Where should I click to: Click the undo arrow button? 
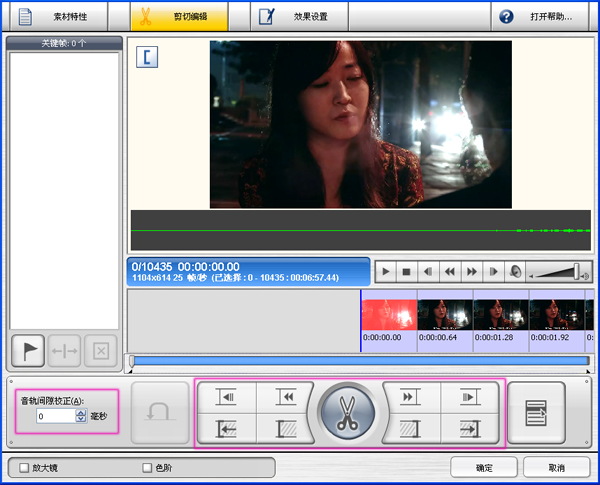pyautogui.click(x=160, y=412)
